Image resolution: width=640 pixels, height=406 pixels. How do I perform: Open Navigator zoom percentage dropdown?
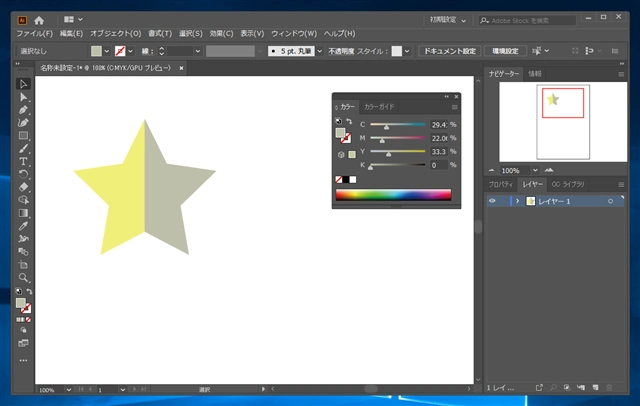pyautogui.click(x=535, y=170)
